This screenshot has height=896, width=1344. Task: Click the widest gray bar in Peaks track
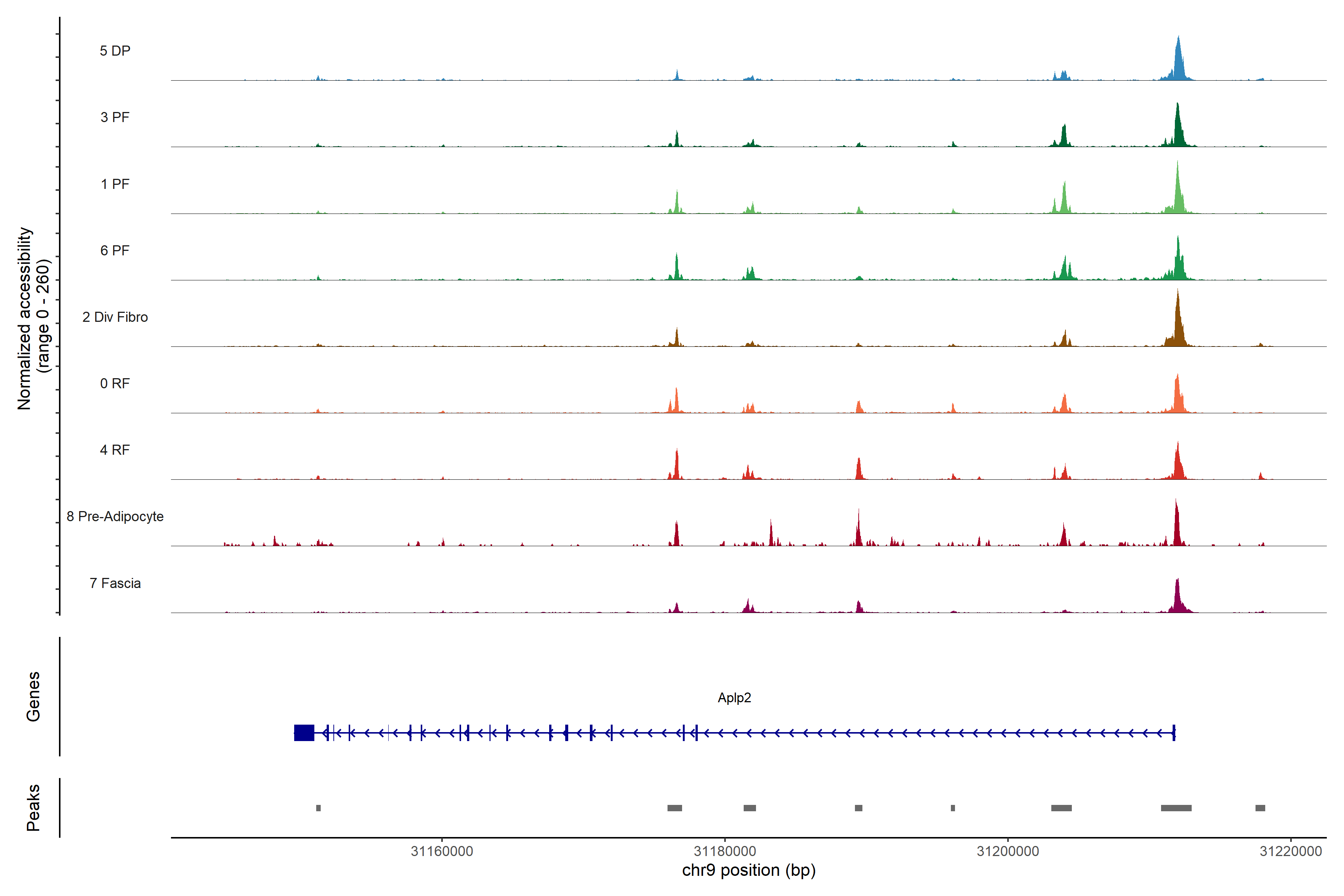click(x=1176, y=808)
